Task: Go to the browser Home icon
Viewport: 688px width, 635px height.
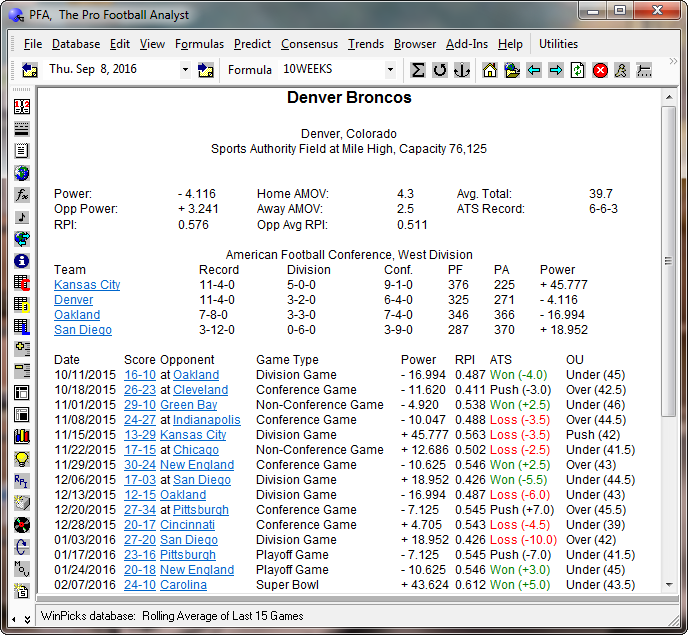Action: (490, 70)
